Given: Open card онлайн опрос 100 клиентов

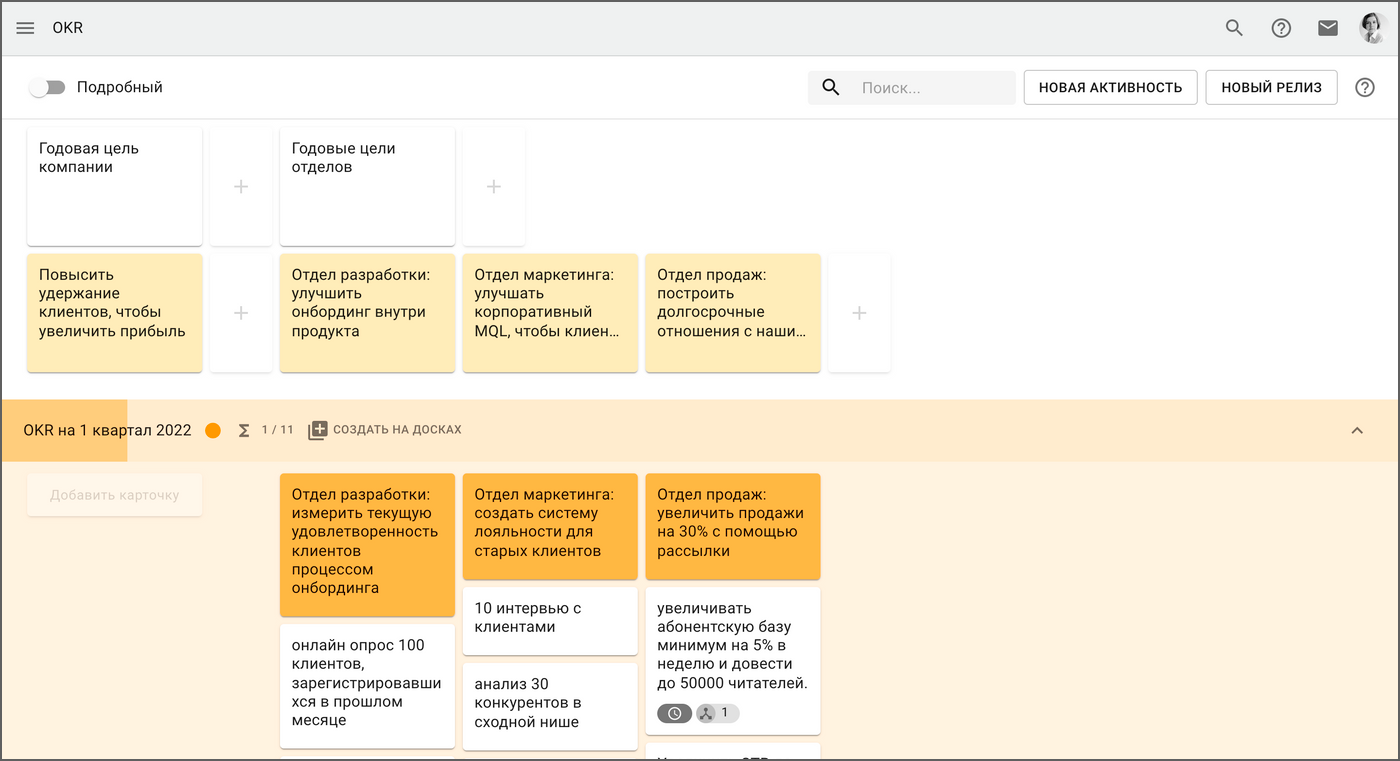Looking at the screenshot, I should pyautogui.click(x=367, y=686).
